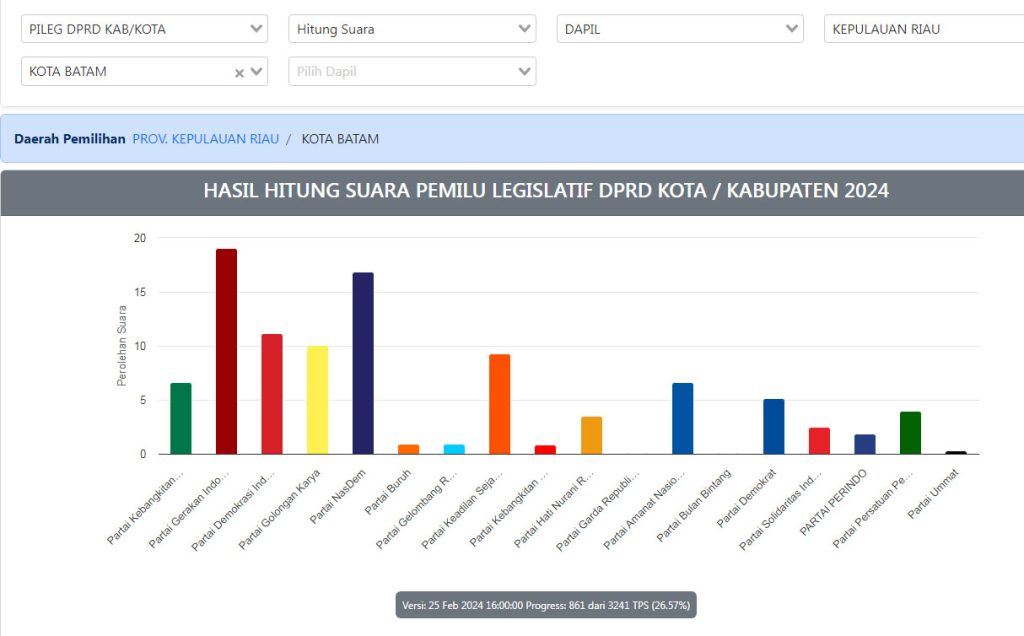Go to the PROV. KEPULAUAN RIAU breadcrumb link
The image size is (1024, 636).
[x=205, y=139]
